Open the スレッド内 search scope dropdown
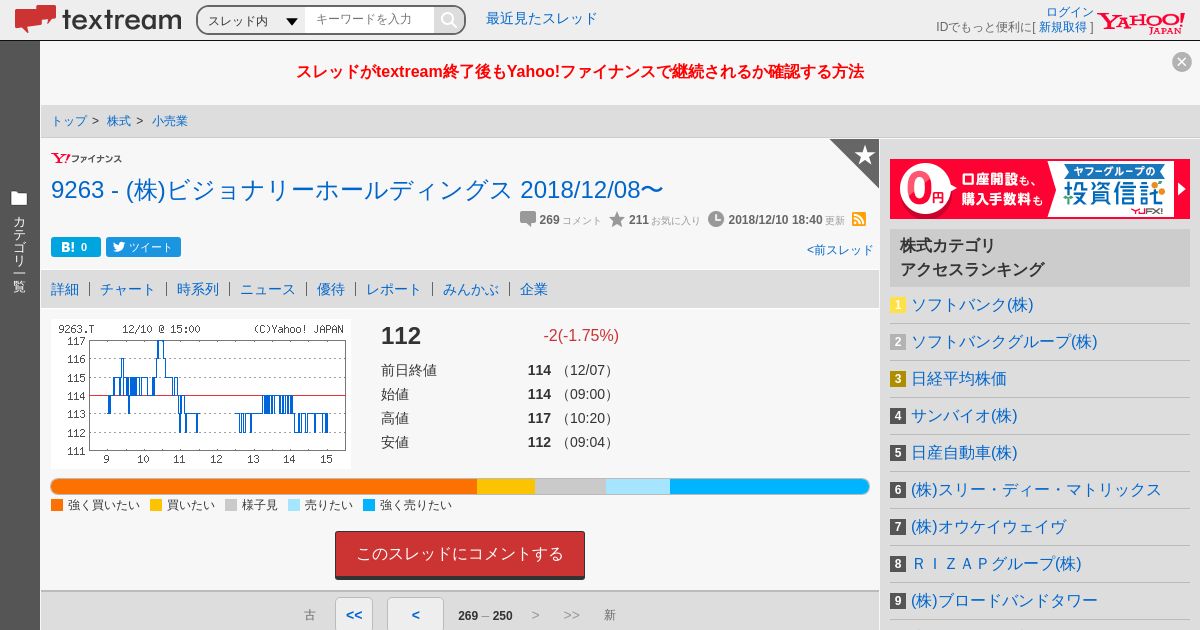 click(x=252, y=20)
